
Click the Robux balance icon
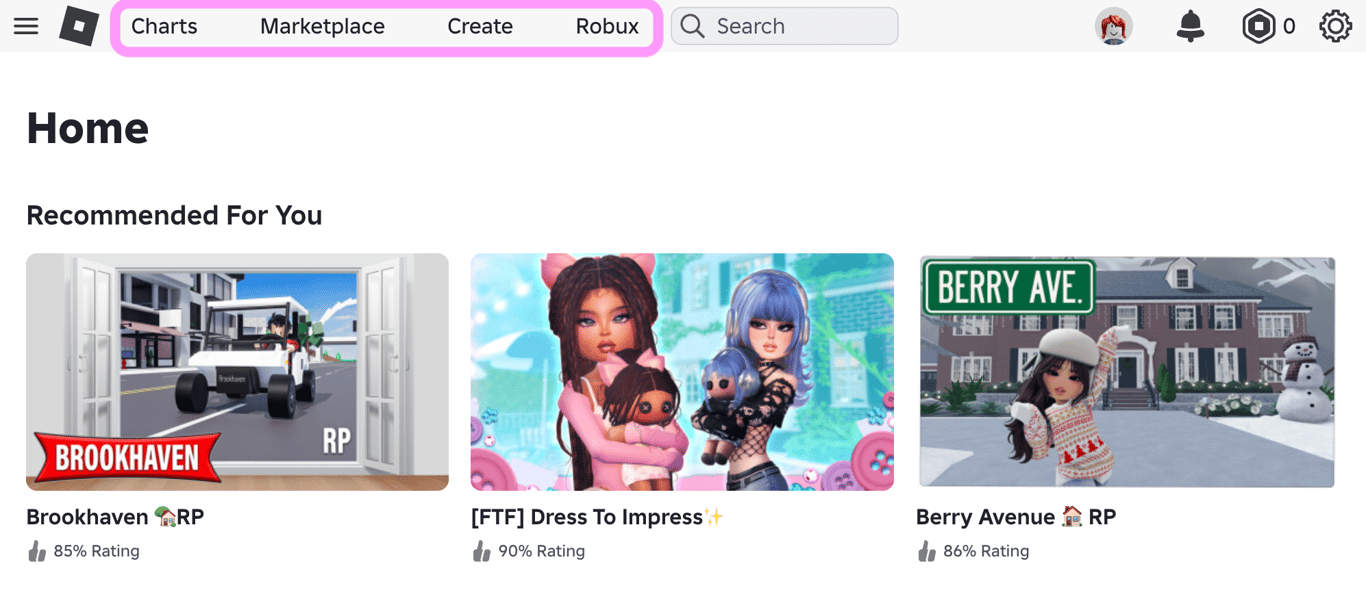click(x=1258, y=27)
